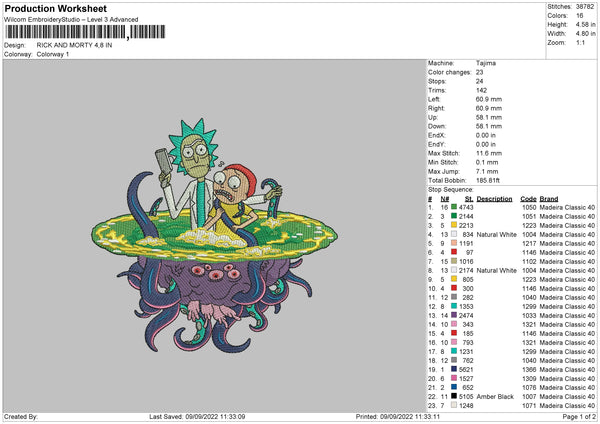Image resolution: width=600 pixels, height=424 pixels.
Task: Select stitch count 343 in row 14
Action: point(468,325)
